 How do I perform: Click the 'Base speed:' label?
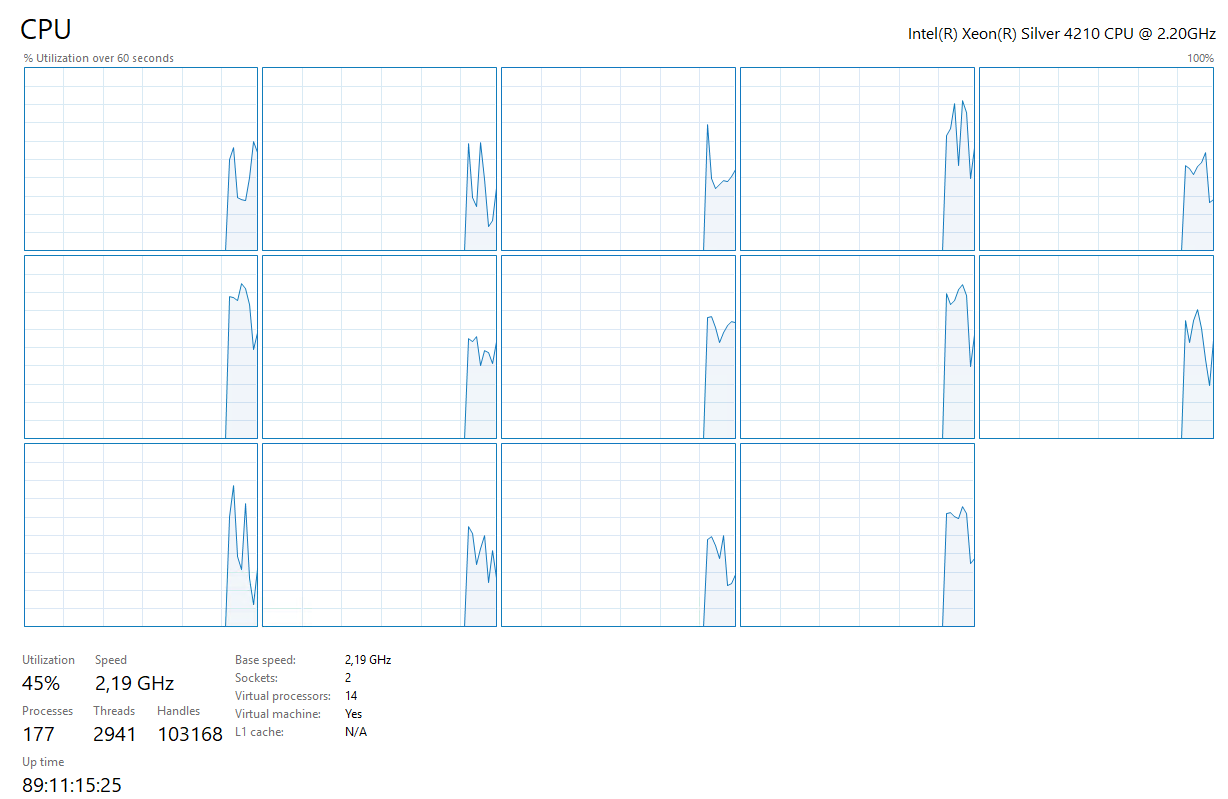[265, 660]
